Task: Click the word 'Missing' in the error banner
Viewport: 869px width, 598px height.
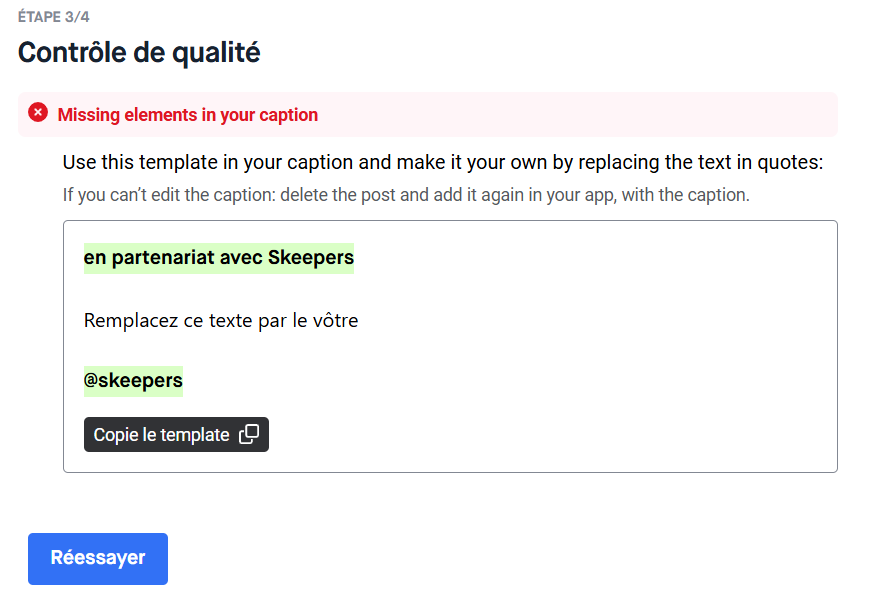Action: (88, 115)
